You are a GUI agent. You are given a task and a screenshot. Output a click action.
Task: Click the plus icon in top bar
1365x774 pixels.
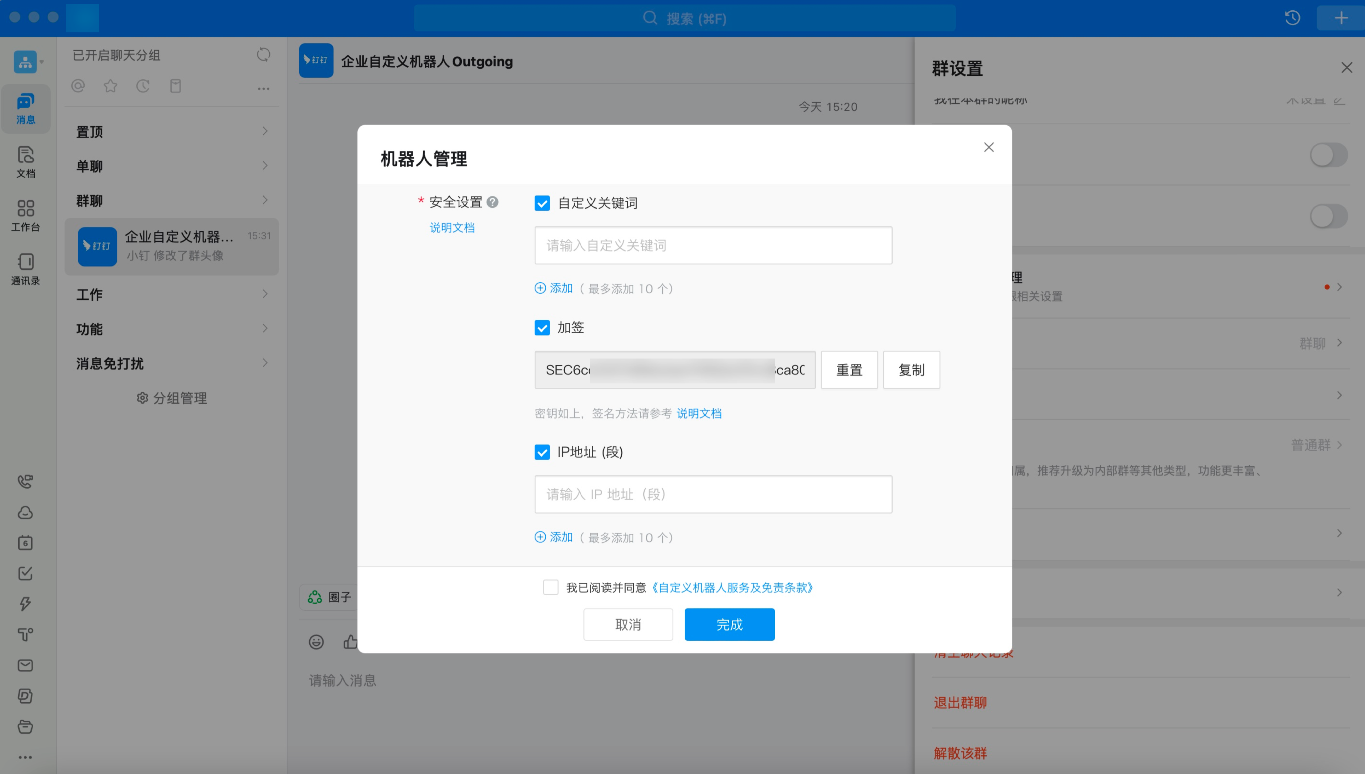coord(1341,18)
